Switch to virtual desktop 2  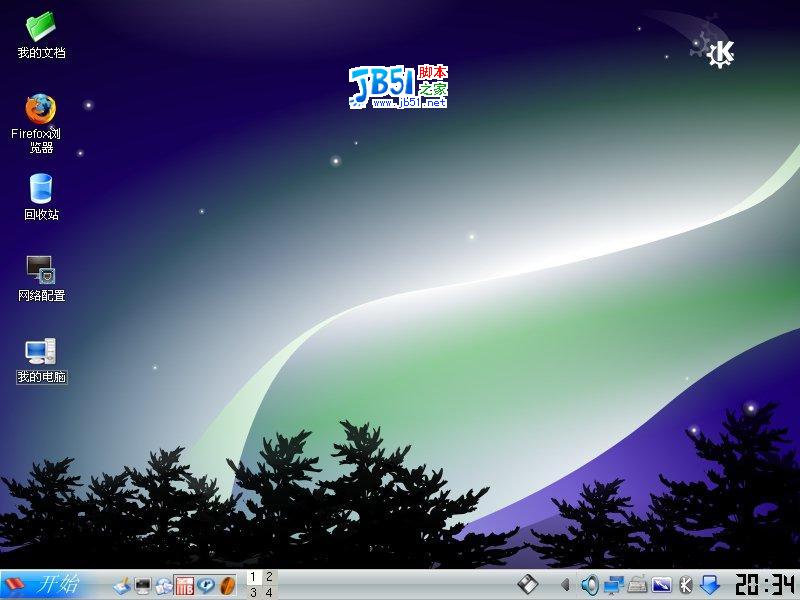point(269,577)
